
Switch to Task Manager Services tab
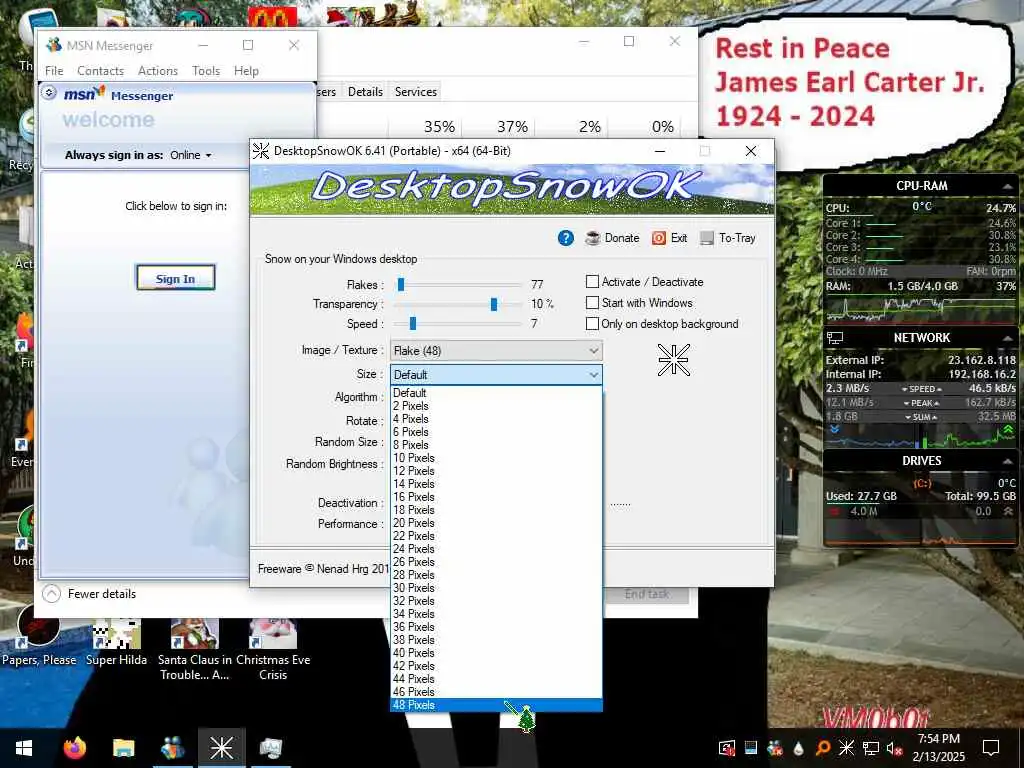tap(415, 91)
